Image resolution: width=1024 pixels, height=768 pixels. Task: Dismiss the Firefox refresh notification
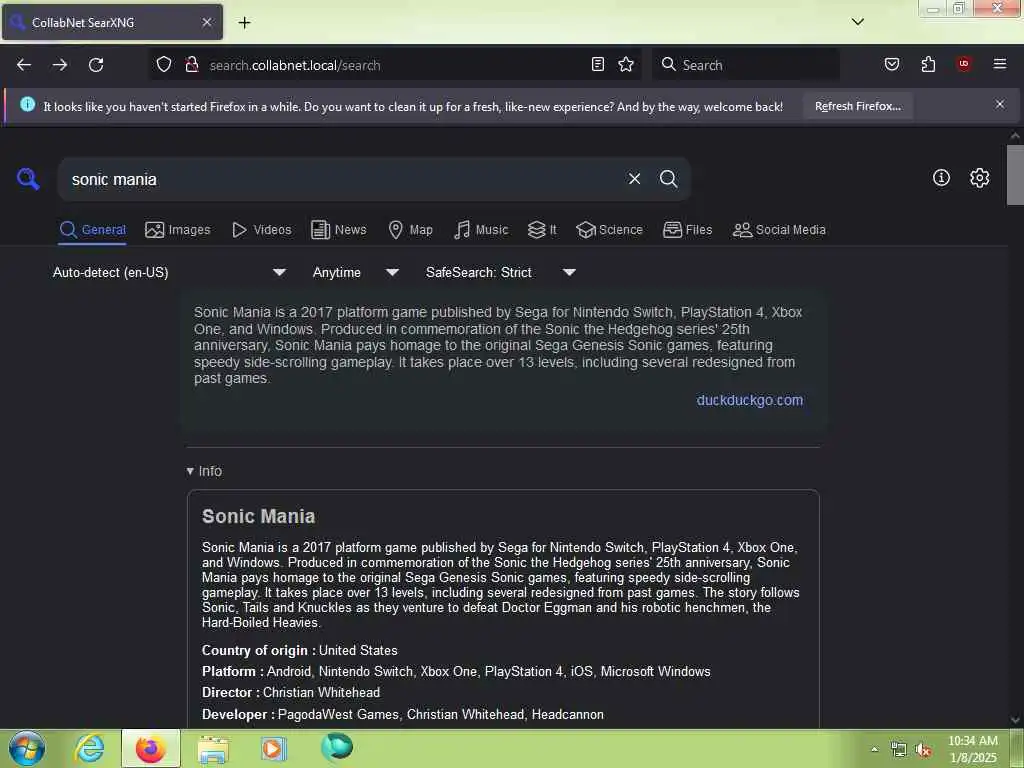[1000, 104]
